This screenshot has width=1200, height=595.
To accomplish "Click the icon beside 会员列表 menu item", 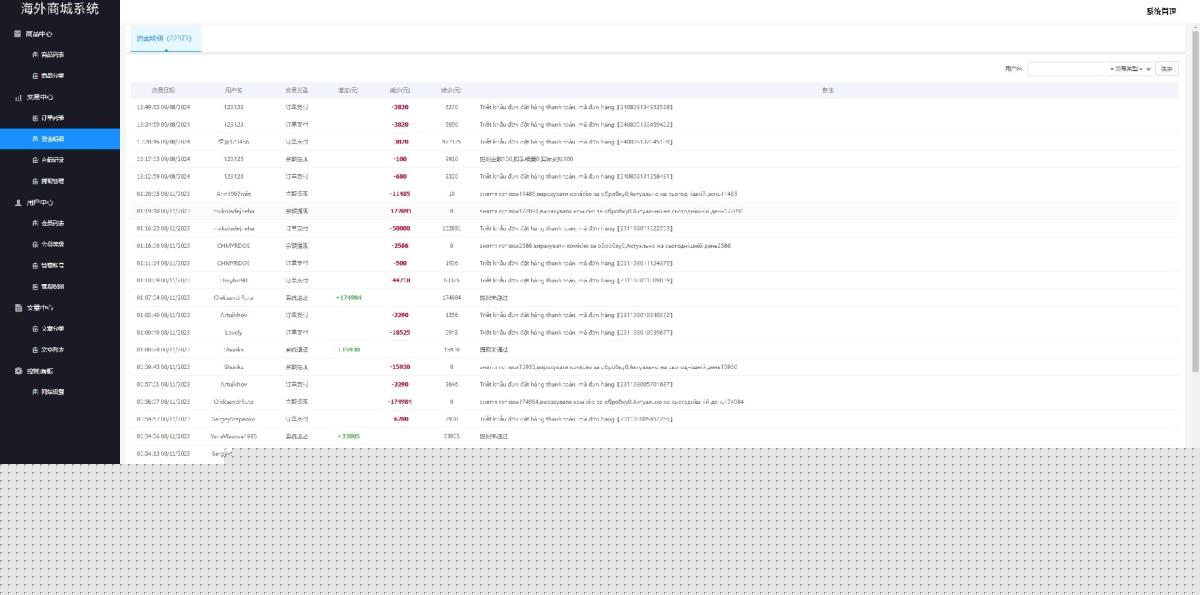I will point(36,223).
